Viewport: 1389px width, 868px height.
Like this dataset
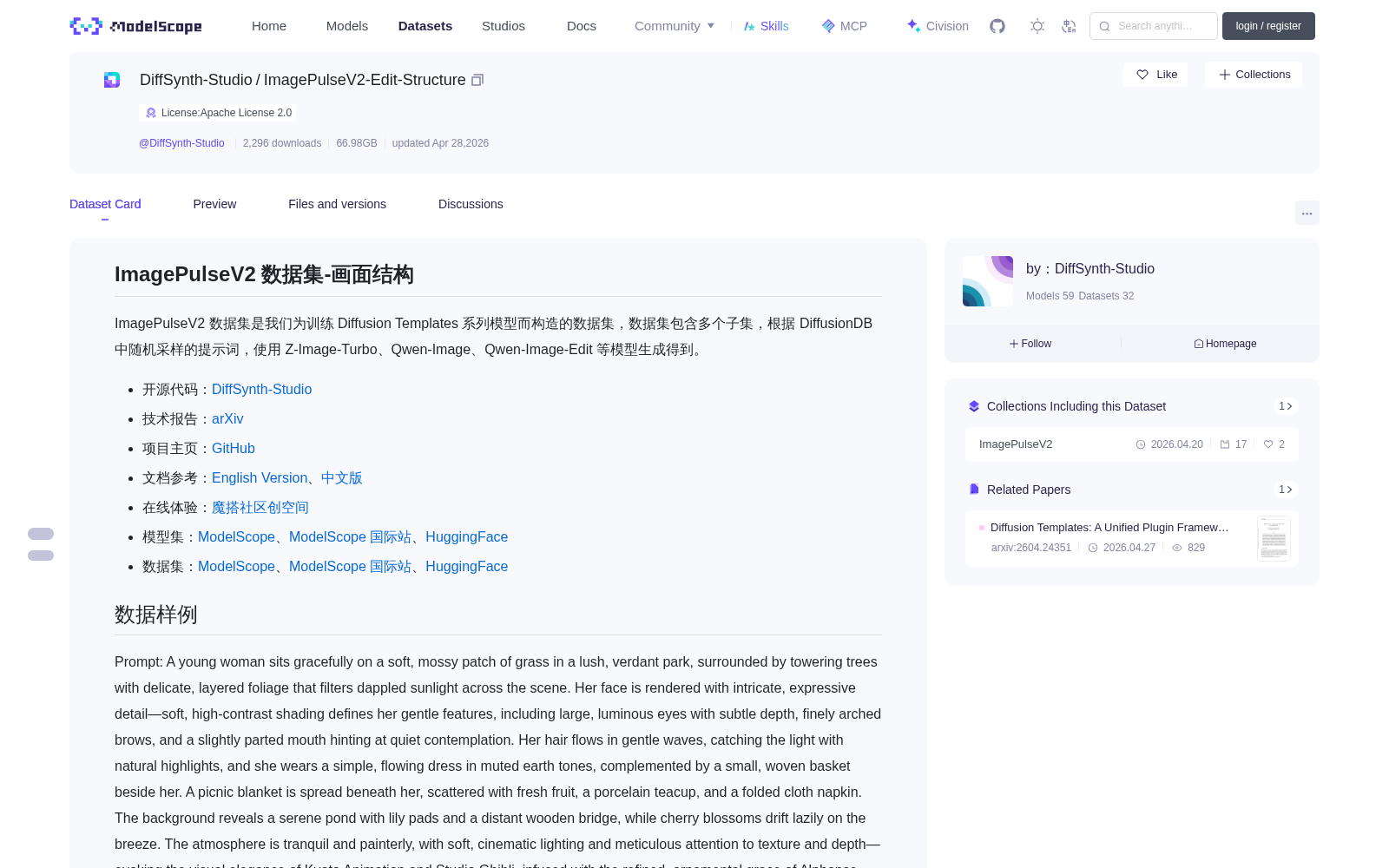(x=1156, y=75)
